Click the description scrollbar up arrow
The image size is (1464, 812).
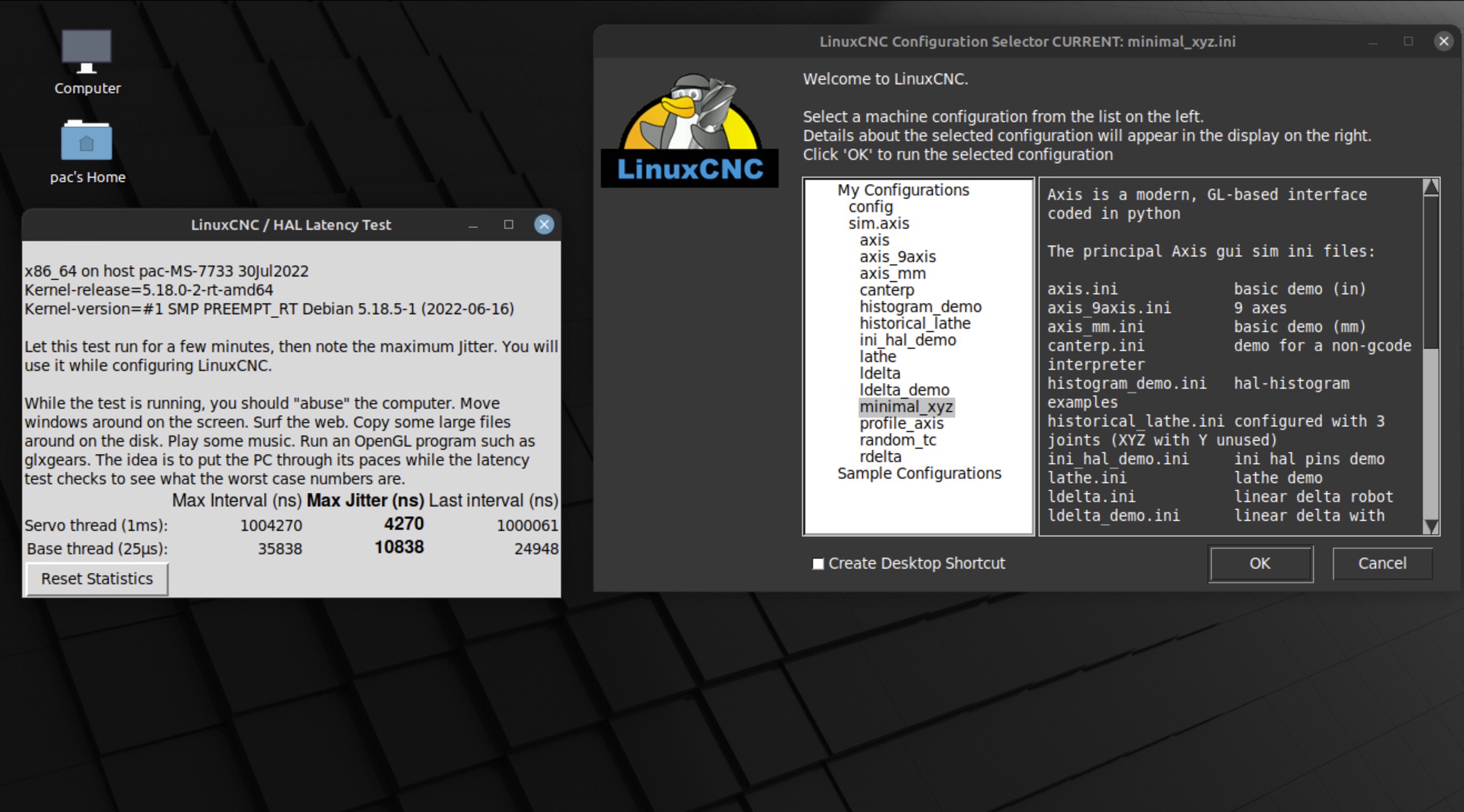click(x=1431, y=187)
